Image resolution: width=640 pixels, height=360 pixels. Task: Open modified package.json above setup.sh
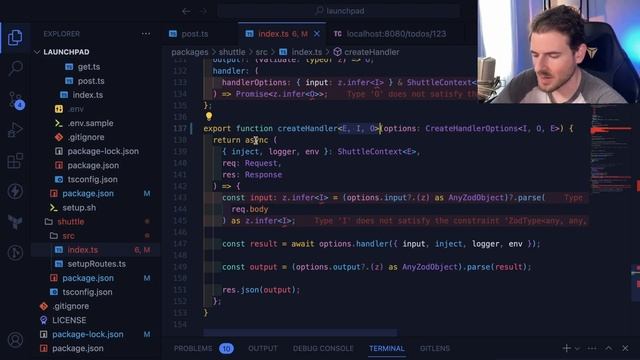[88, 193]
